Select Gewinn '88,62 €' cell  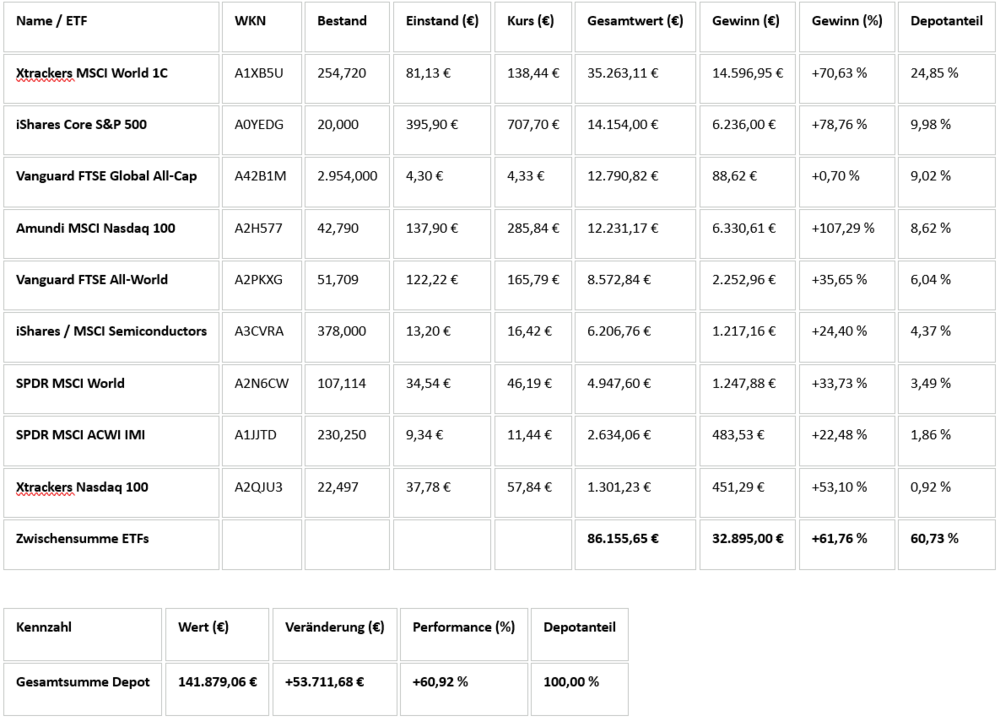tap(747, 183)
